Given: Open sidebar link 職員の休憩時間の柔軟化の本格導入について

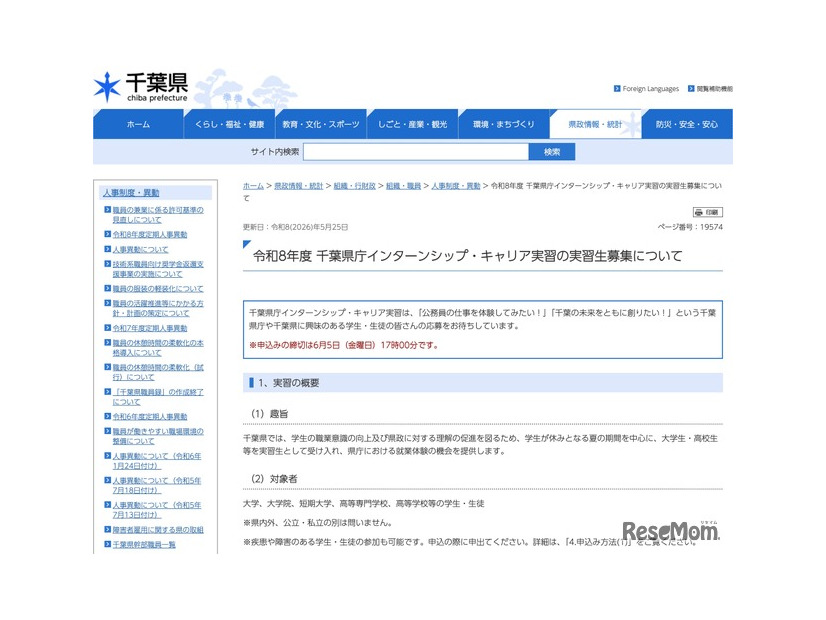Looking at the screenshot, I should [158, 348].
